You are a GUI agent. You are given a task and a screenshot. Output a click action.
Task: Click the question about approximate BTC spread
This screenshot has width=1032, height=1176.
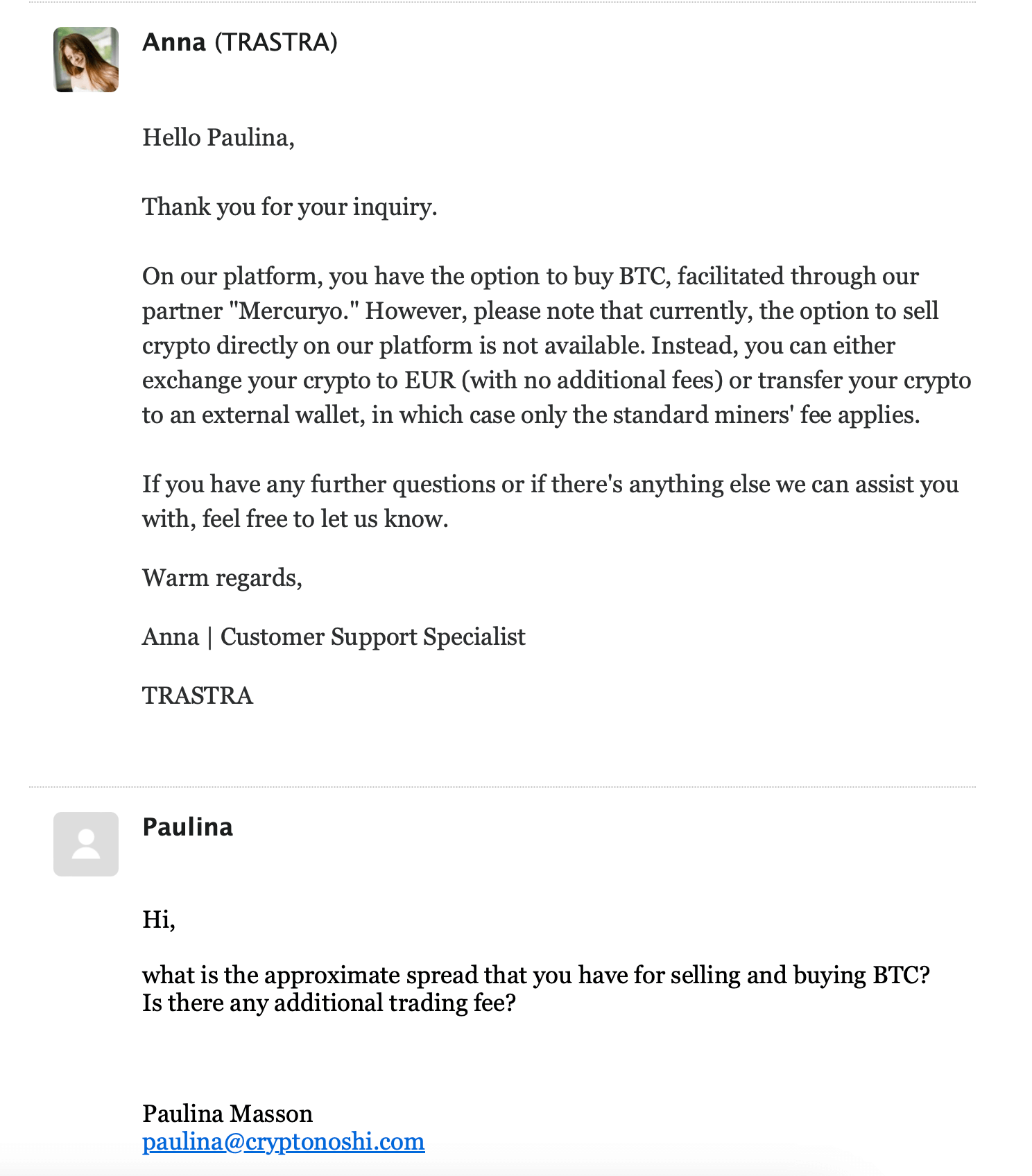coord(536,976)
